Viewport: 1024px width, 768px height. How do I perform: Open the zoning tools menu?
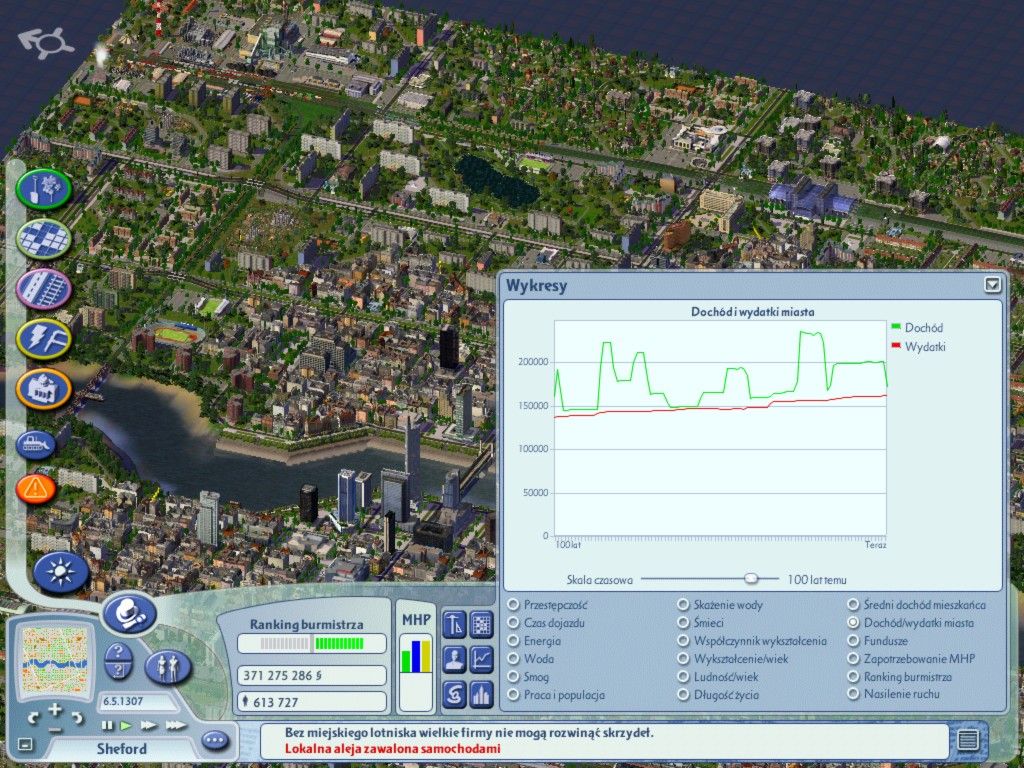tap(44, 239)
